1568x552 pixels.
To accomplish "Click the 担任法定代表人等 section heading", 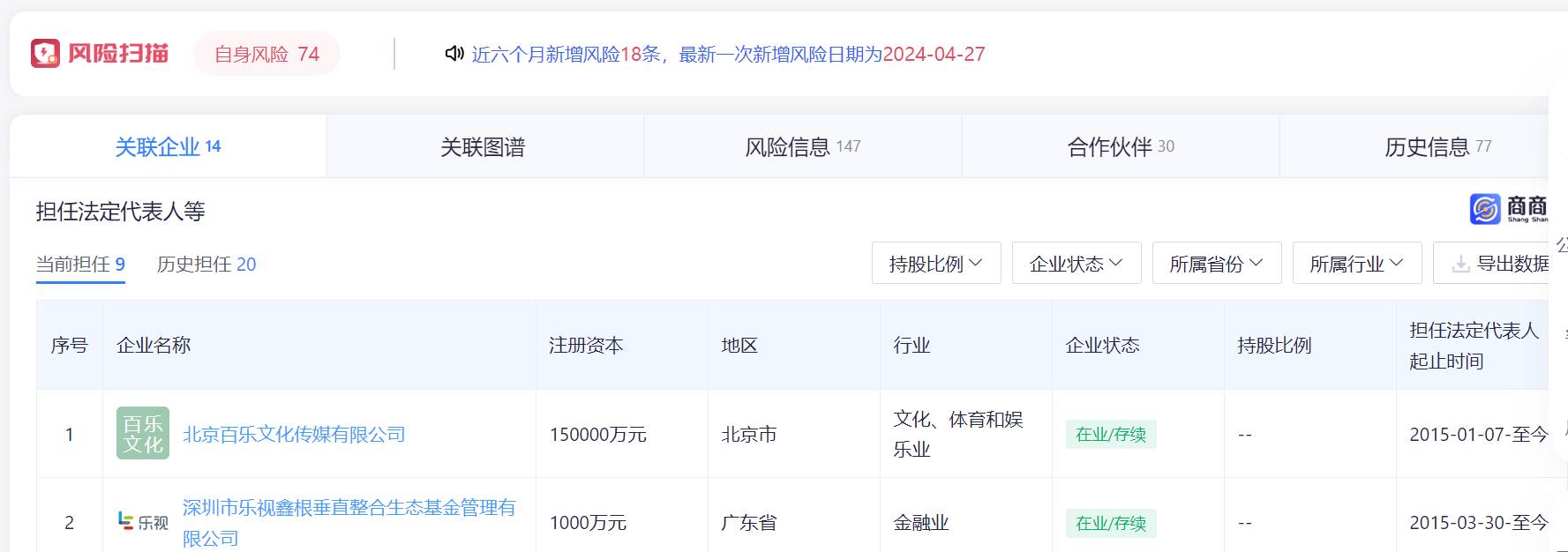I will 121,211.
